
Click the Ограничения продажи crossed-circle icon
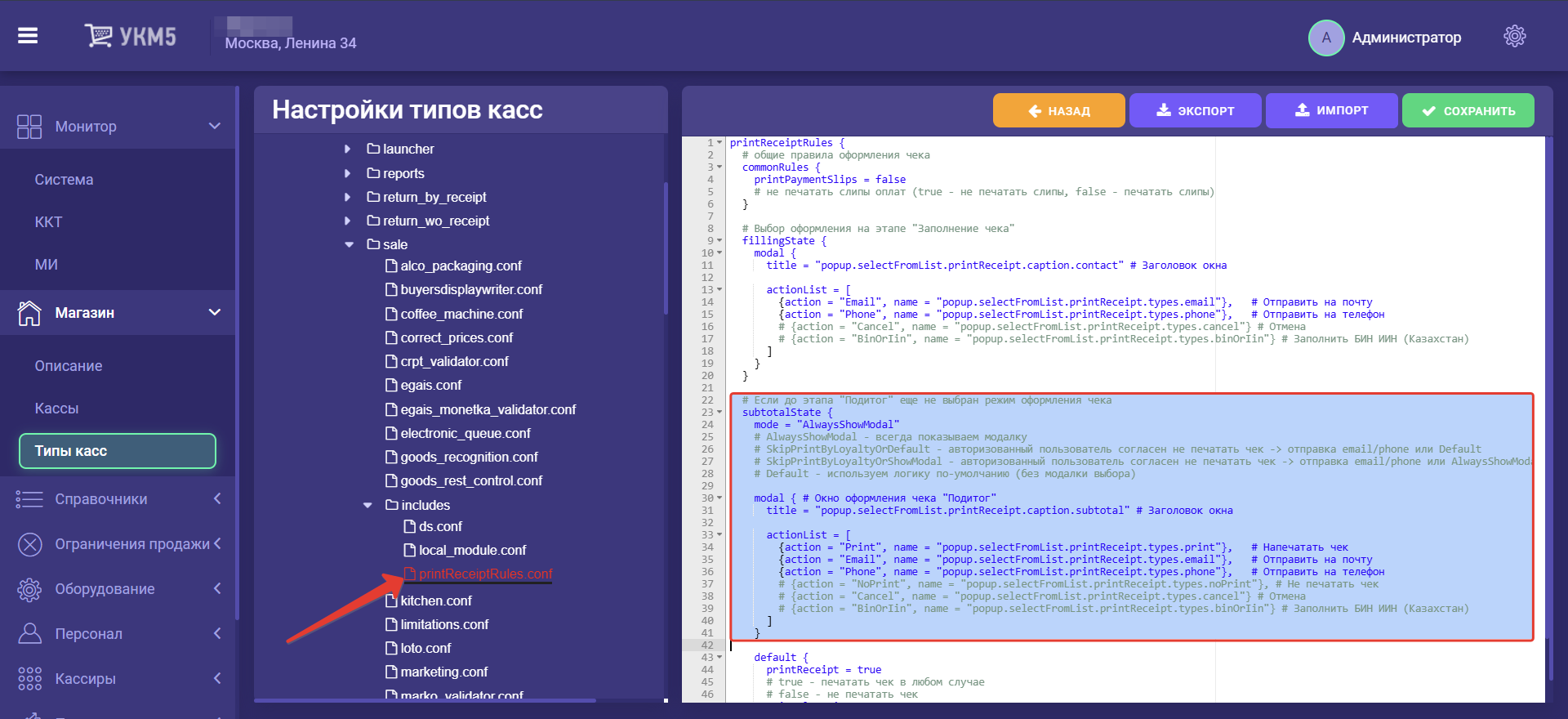click(29, 544)
